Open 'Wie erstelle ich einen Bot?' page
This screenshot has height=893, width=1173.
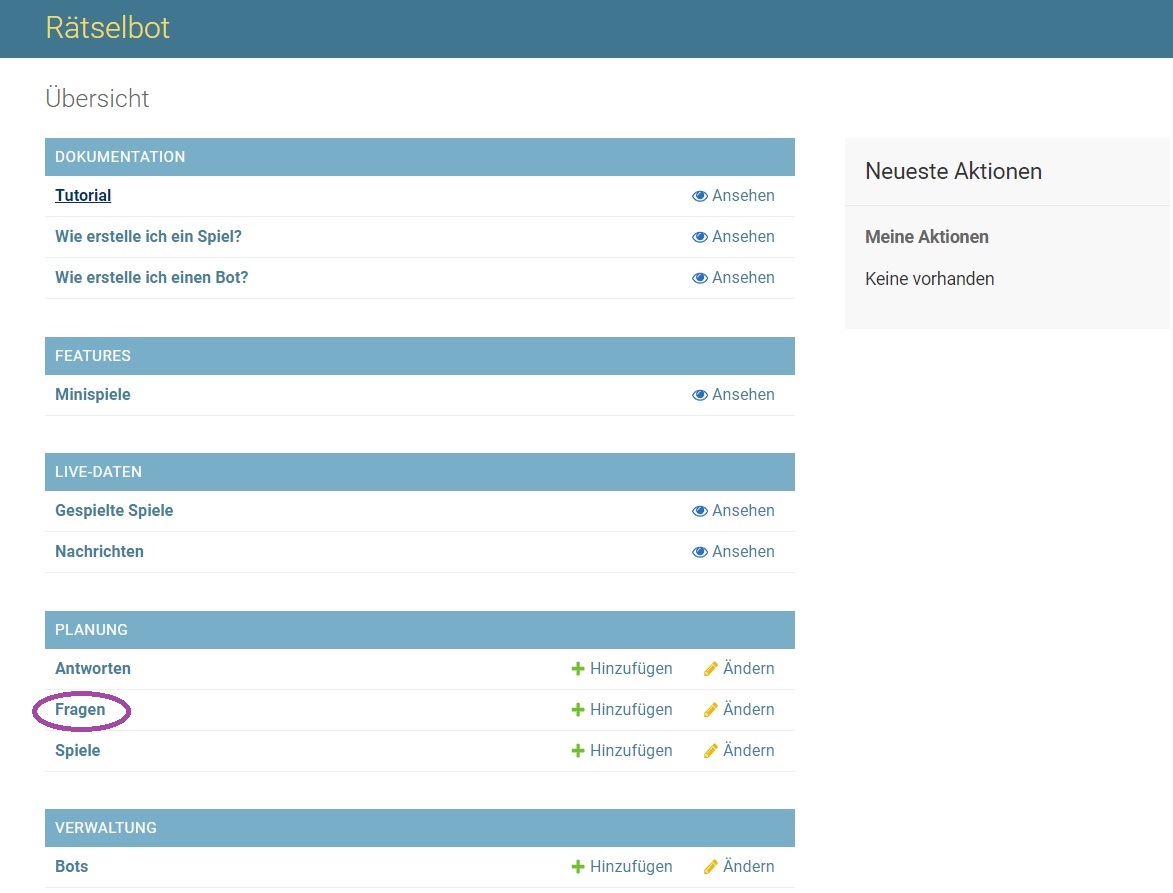(151, 278)
